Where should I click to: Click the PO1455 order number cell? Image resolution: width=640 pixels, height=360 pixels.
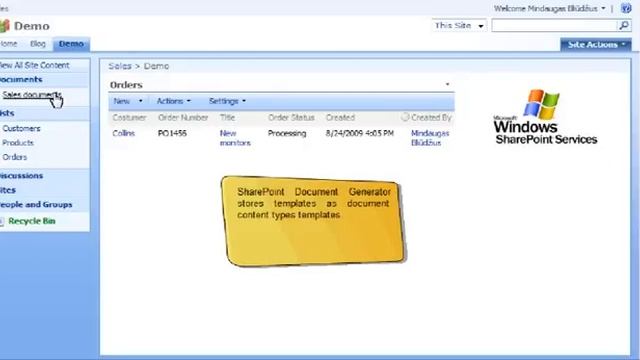click(172, 133)
